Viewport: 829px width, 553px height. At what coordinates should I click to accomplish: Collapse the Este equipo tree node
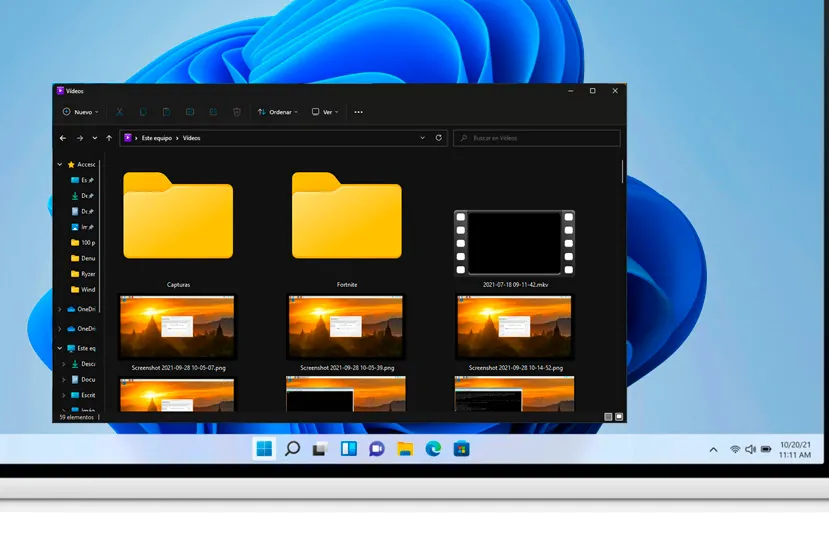tap(60, 348)
